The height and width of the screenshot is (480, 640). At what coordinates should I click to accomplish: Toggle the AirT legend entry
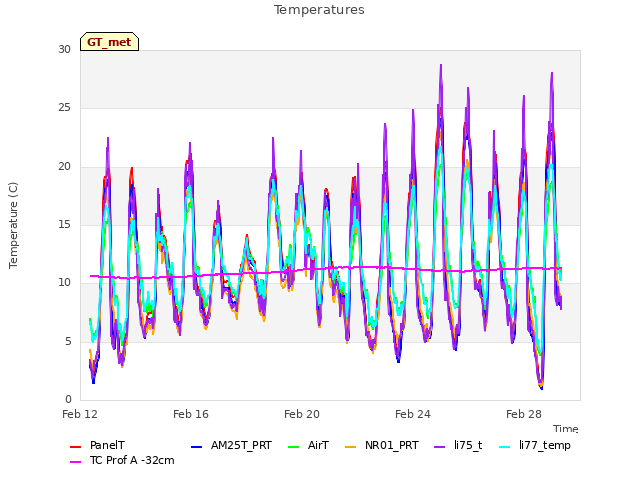tap(308, 445)
